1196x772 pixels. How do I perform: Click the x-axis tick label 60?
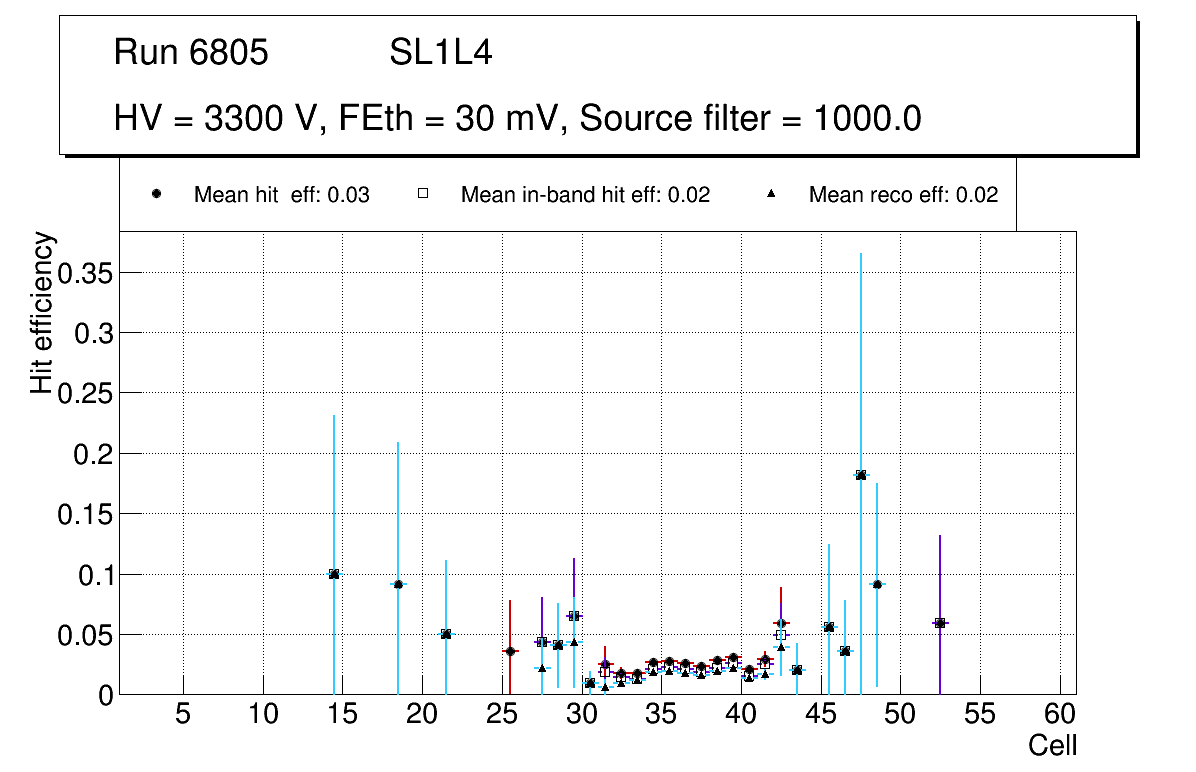1060,714
